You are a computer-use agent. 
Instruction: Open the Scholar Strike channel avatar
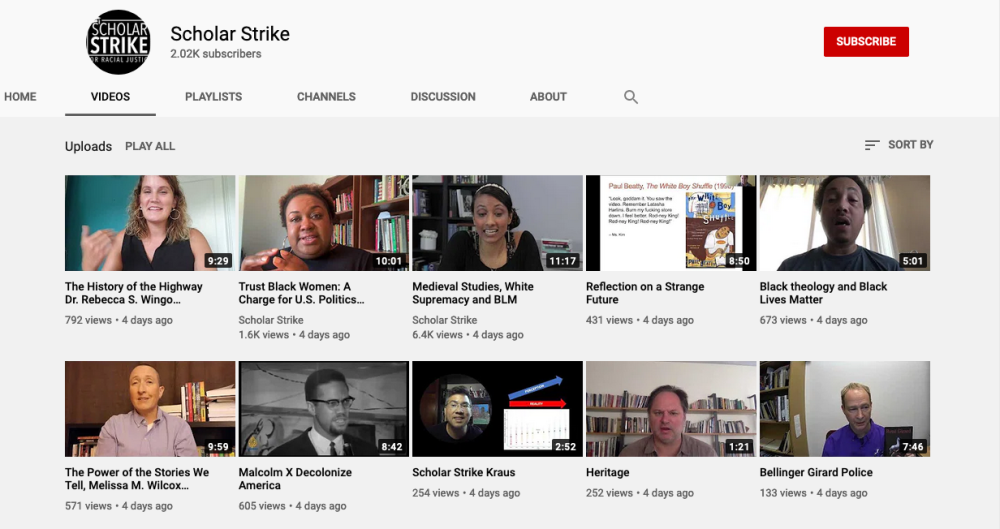coord(118,42)
